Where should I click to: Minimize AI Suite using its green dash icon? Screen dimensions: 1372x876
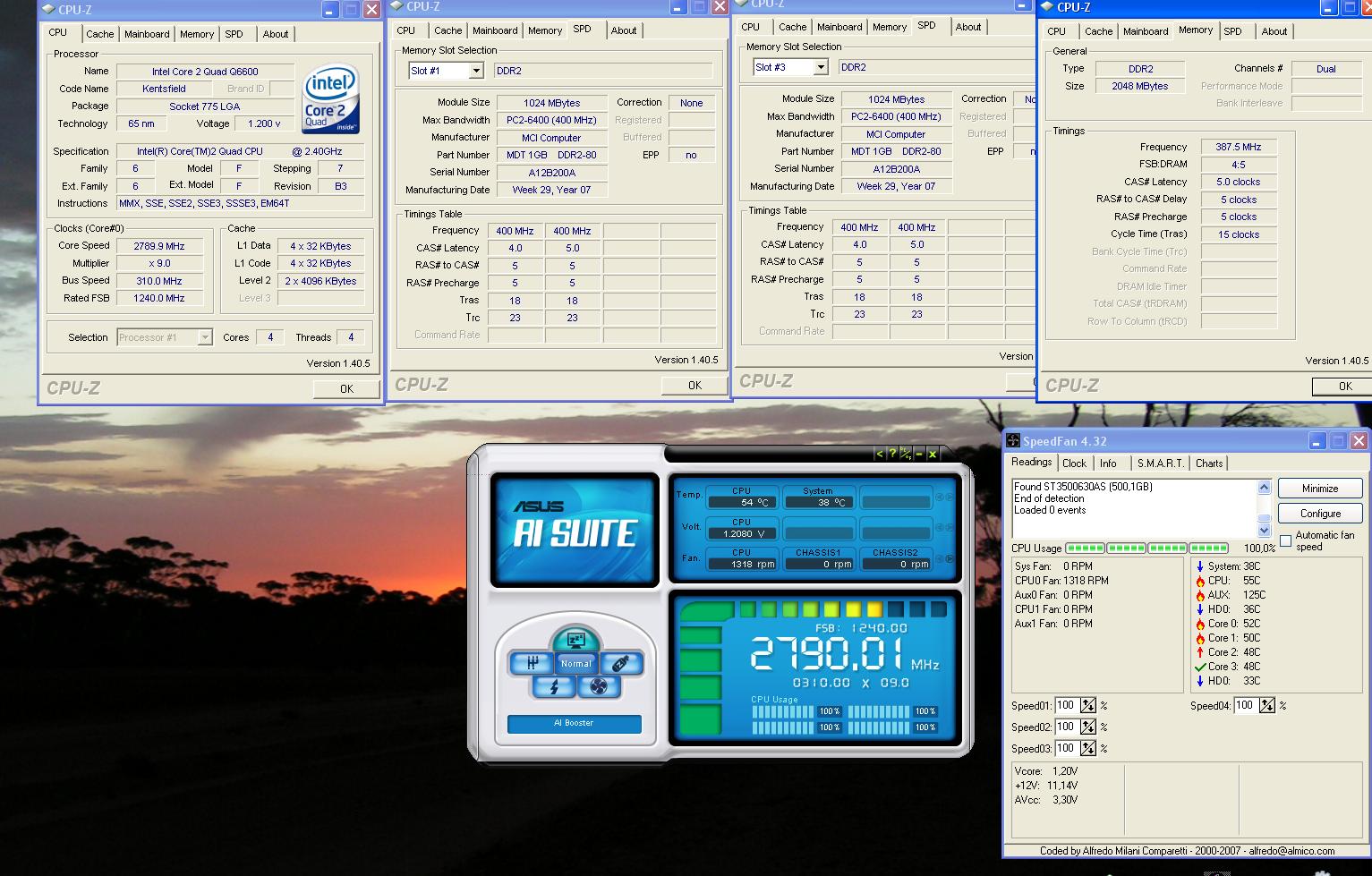pos(919,454)
